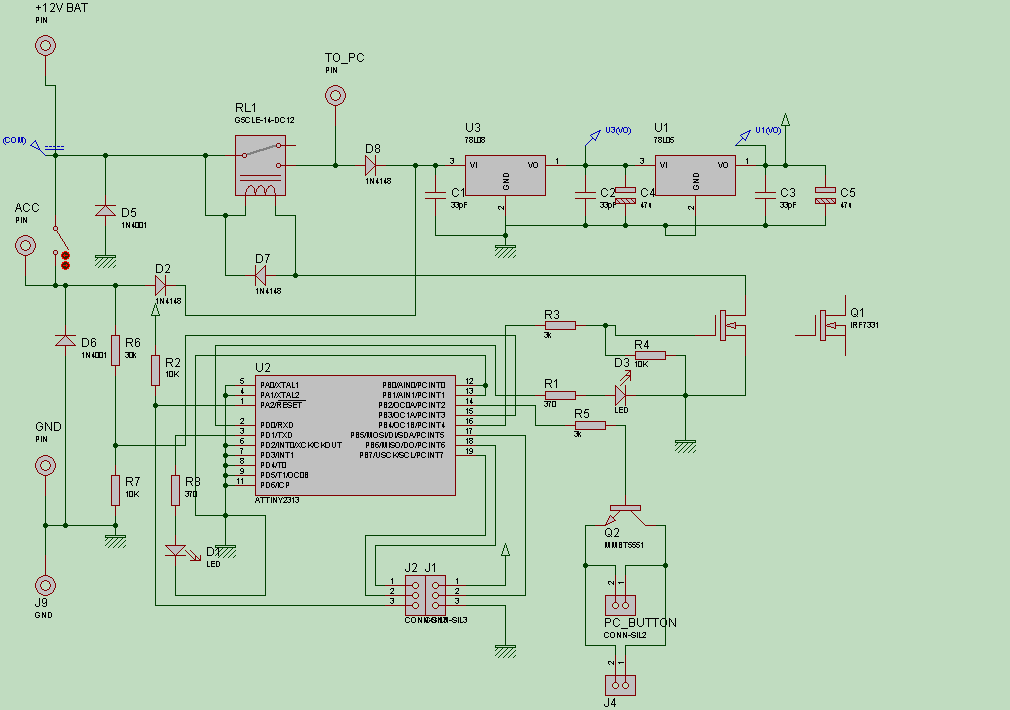This screenshot has width=1010, height=710.
Task: Click the PB0/AIN0/PCINT0 pin label
Action: tap(414, 385)
